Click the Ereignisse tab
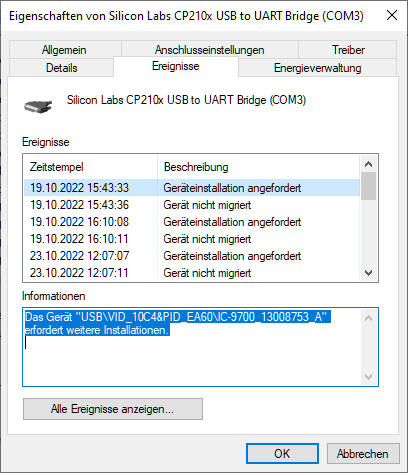408x473 pixels. 176,66
